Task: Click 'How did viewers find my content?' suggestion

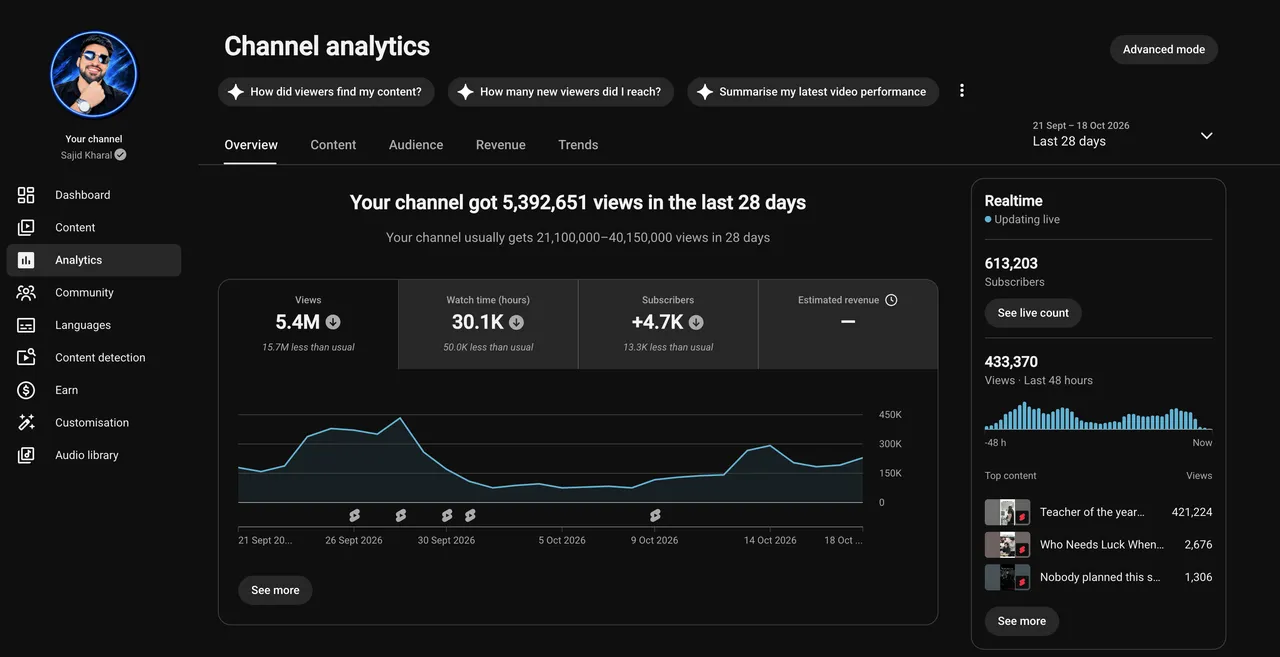Action: click(326, 92)
